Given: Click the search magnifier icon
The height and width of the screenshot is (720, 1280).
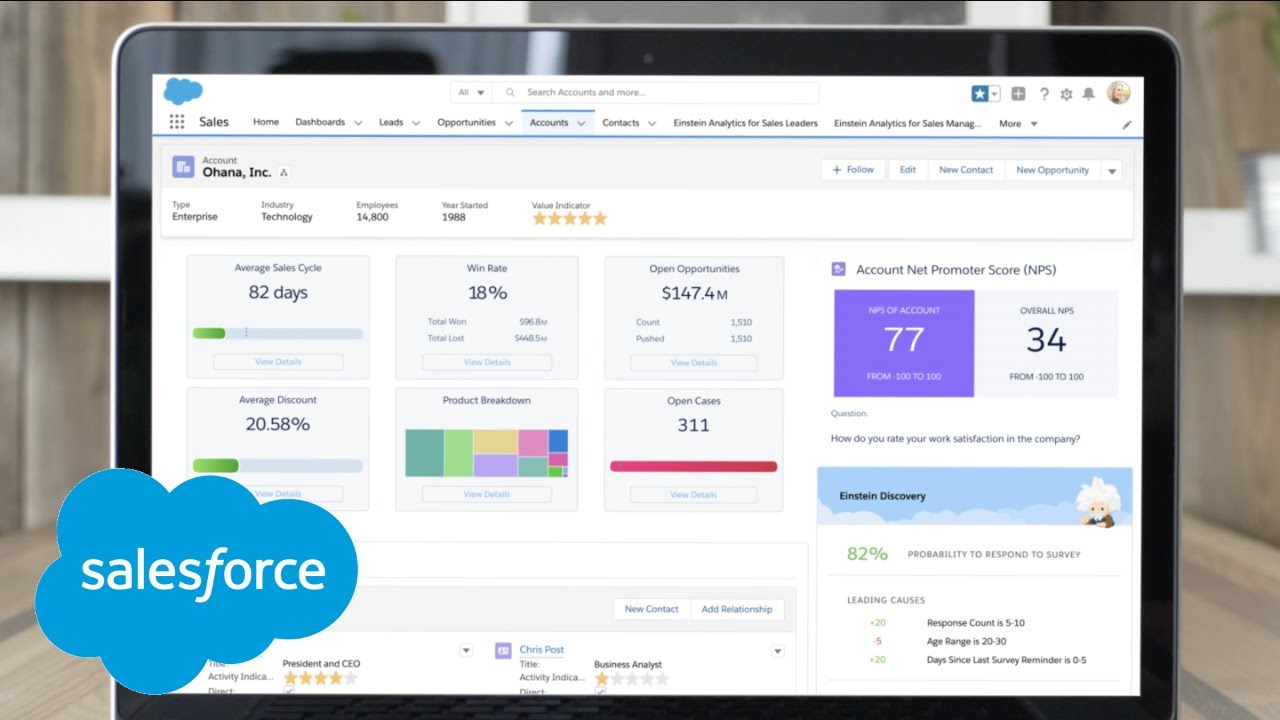Looking at the screenshot, I should pyautogui.click(x=511, y=92).
